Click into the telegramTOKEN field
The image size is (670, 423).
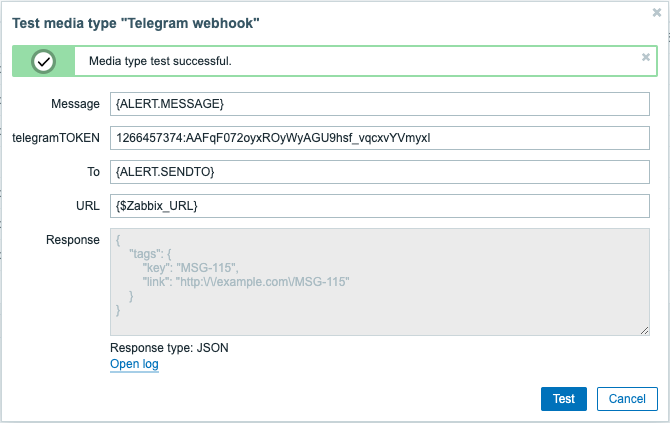click(x=380, y=138)
